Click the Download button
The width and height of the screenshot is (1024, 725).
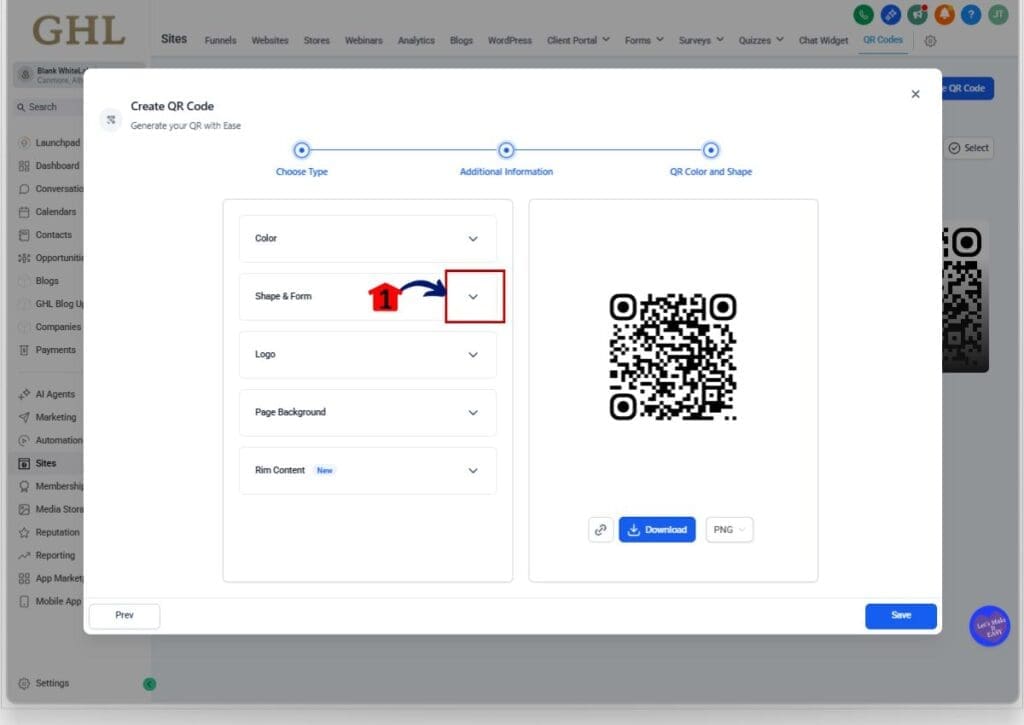[657, 529]
